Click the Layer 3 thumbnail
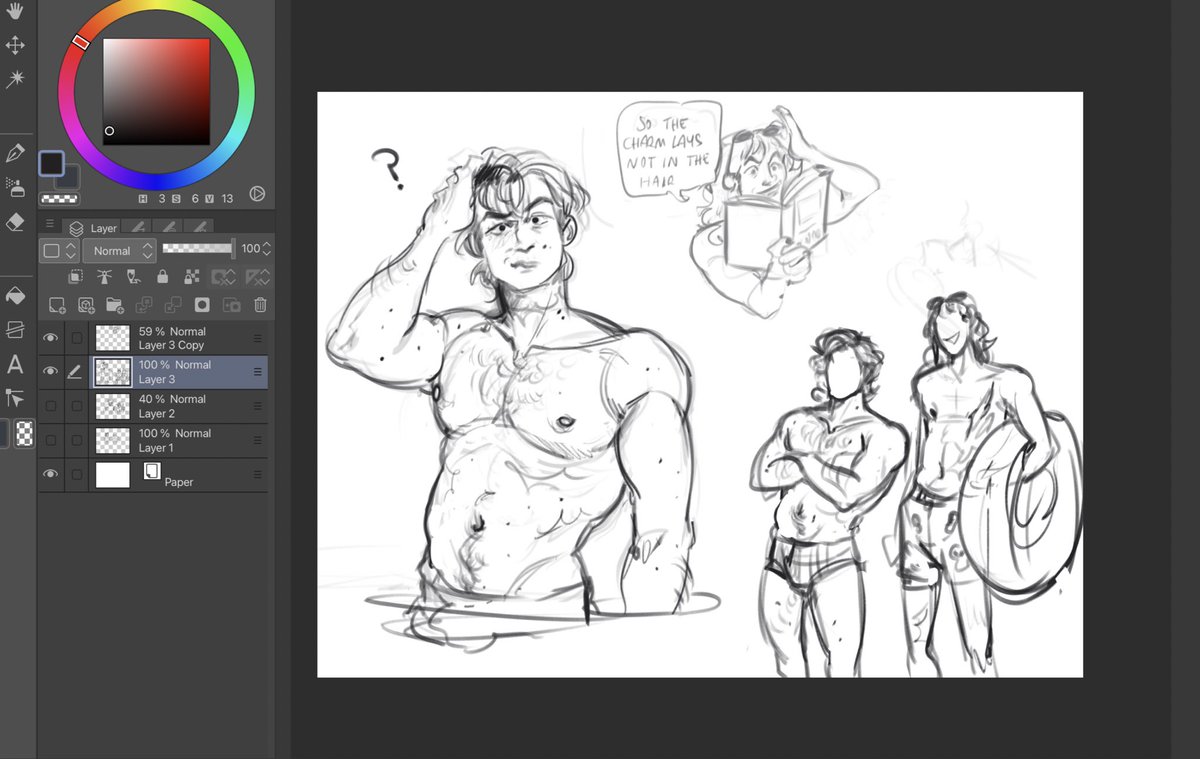The width and height of the screenshot is (1200, 759). (x=113, y=373)
